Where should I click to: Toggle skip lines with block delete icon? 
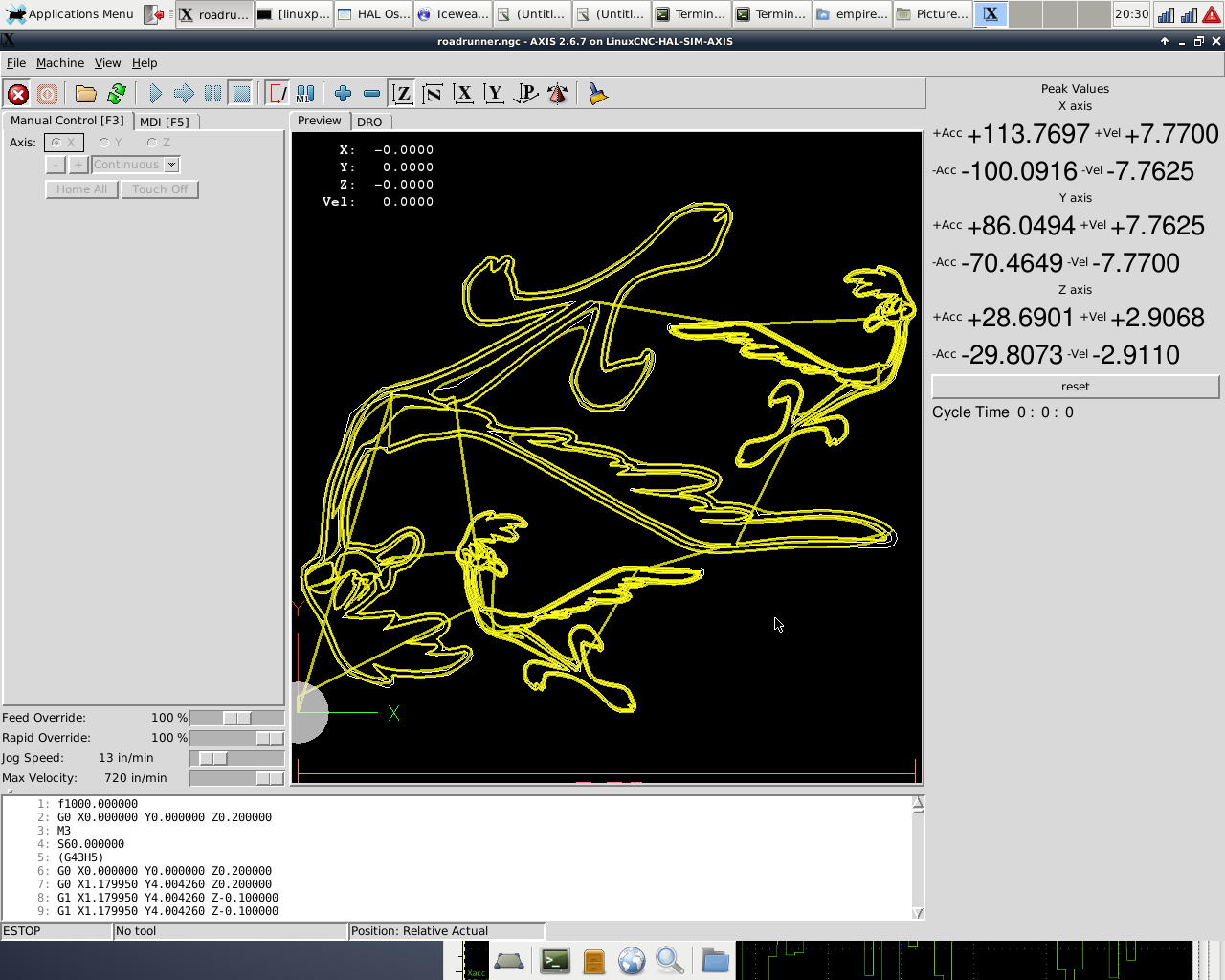pos(278,94)
